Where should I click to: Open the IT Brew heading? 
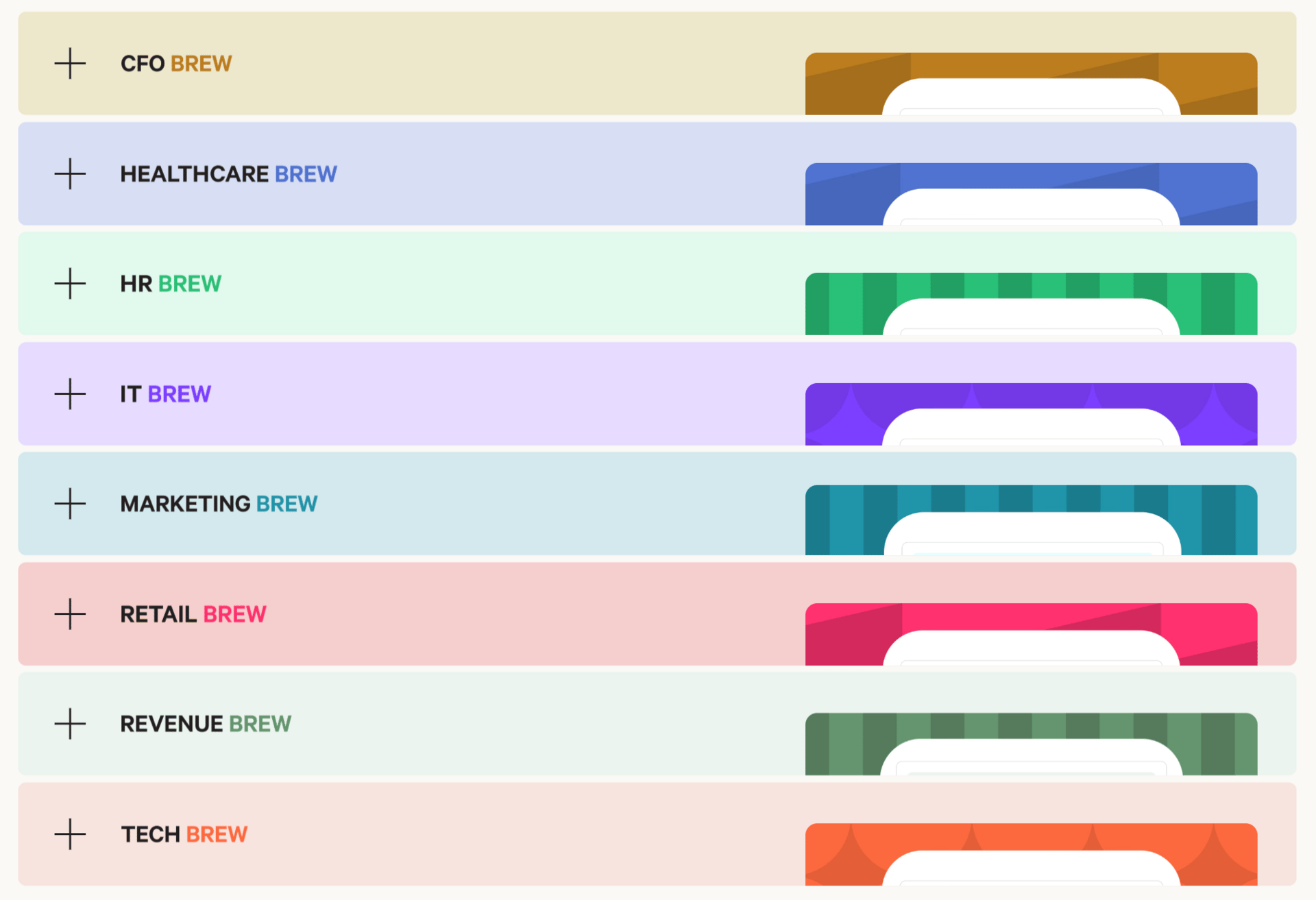[165, 394]
